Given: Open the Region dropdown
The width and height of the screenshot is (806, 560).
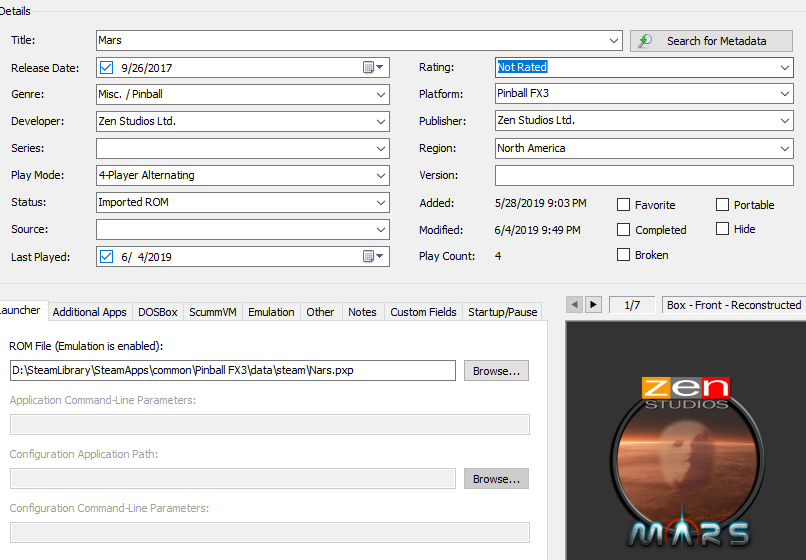Looking at the screenshot, I should (785, 149).
